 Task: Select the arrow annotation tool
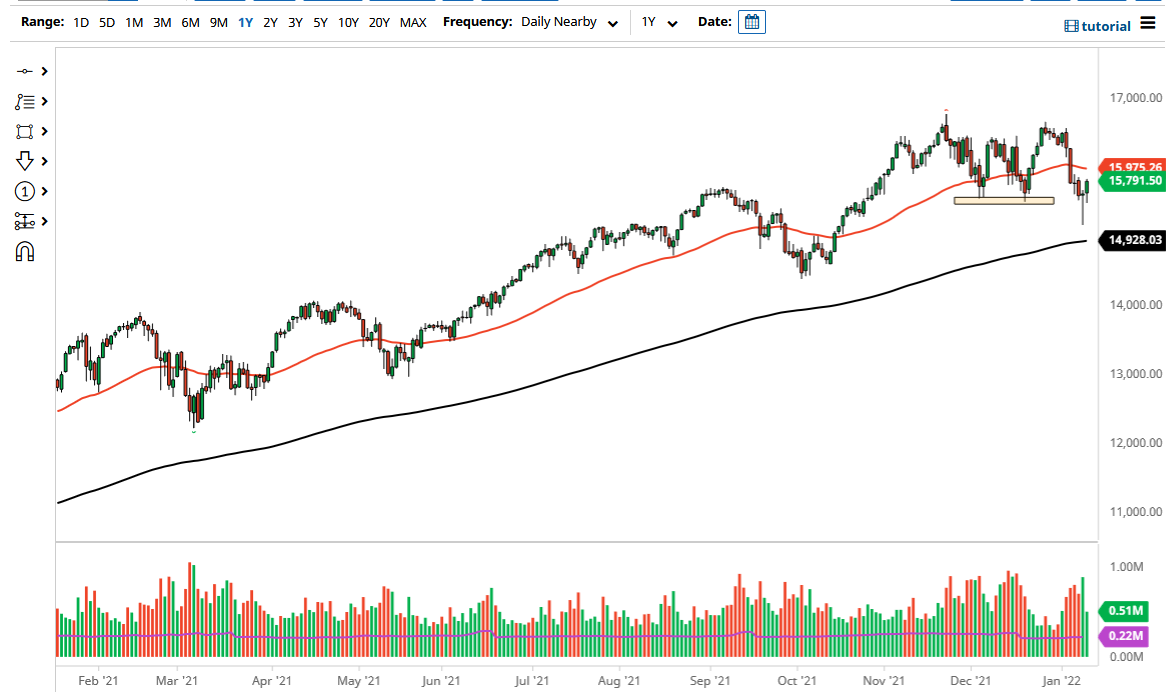tap(26, 160)
